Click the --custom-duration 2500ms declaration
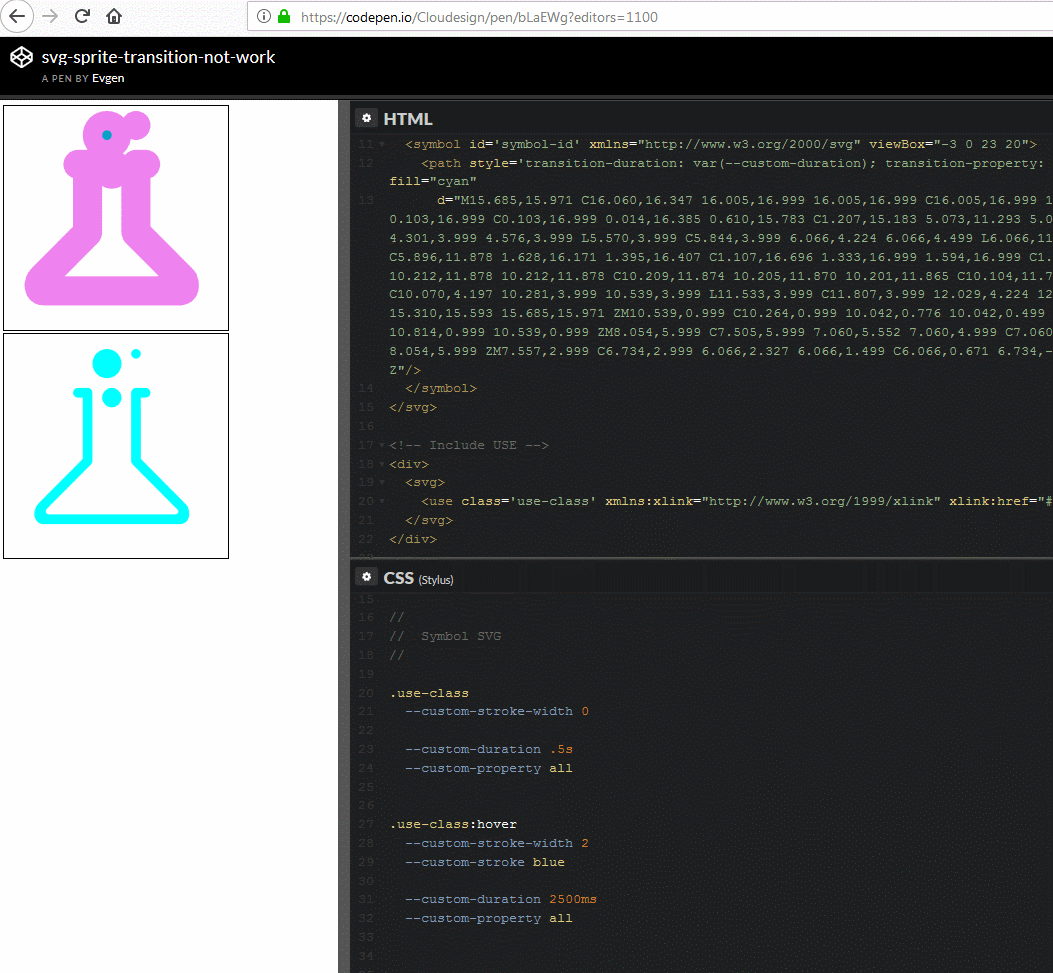1053x973 pixels. [x=501, y=899]
